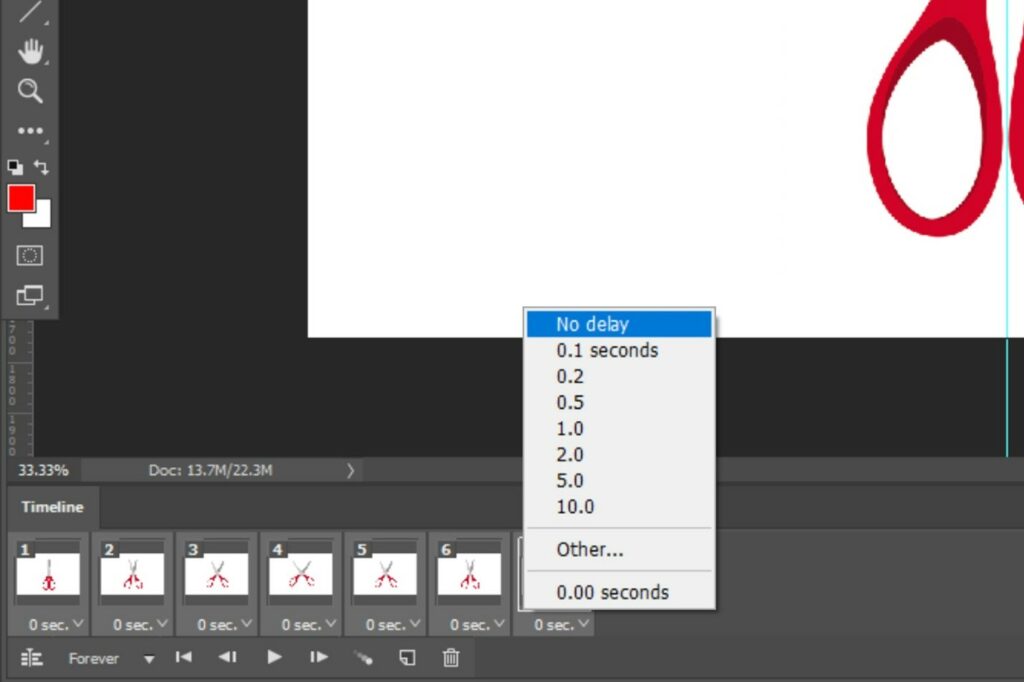Select the Hand tool
The image size is (1024, 682).
(x=30, y=51)
